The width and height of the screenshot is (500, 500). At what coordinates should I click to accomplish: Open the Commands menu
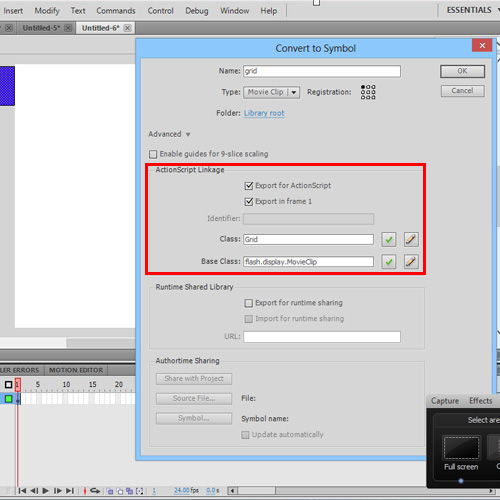(x=116, y=11)
